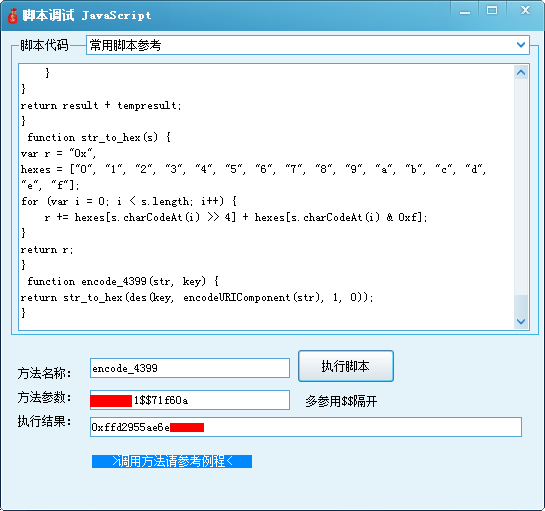Click the money bag app icon
This screenshot has height=511, width=545.
click(x=13, y=16)
